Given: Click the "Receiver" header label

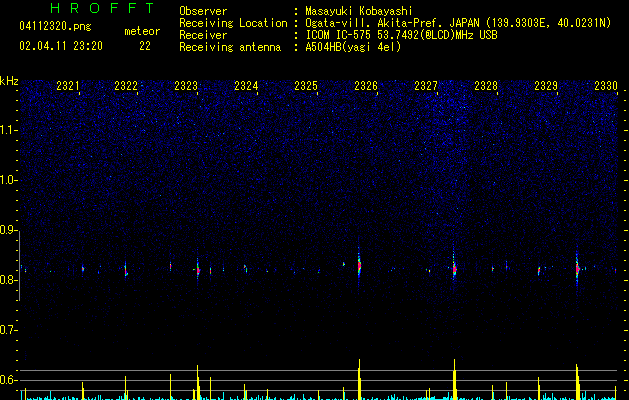Looking at the screenshot, I should click(203, 35).
